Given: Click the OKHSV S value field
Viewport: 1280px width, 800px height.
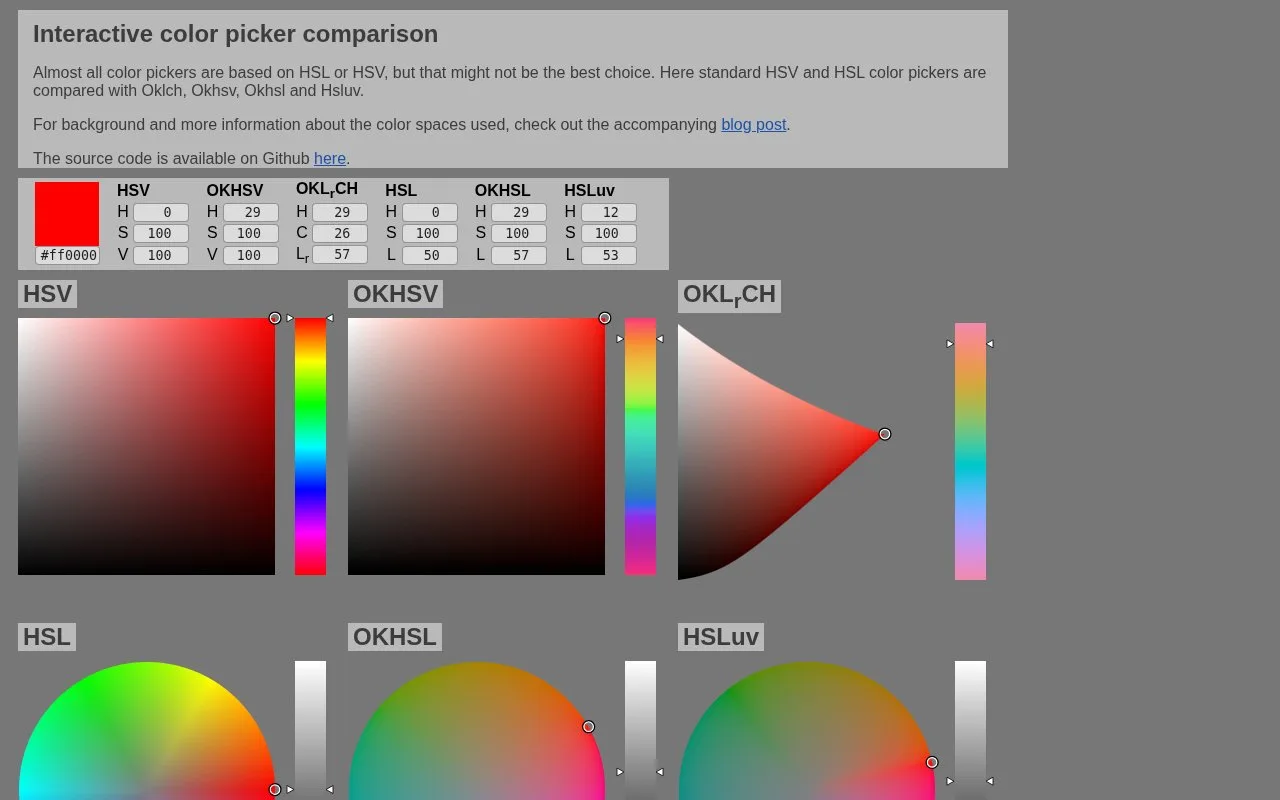Looking at the screenshot, I should [x=251, y=233].
